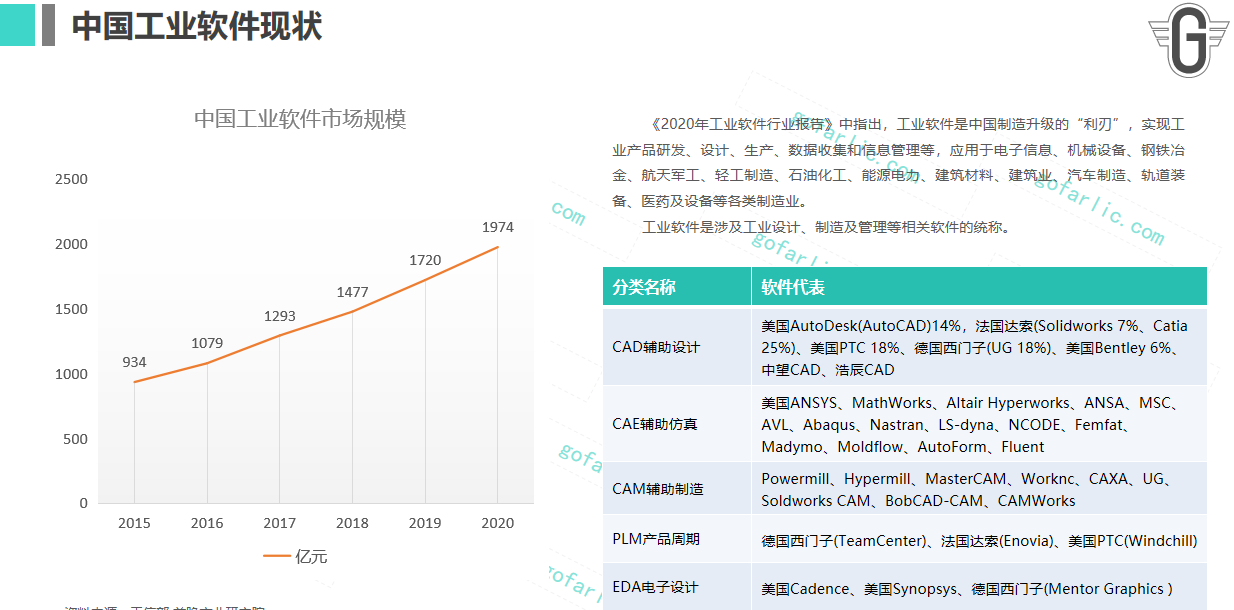Select the EDA电子设计 table cell
The image size is (1234, 610).
[x=677, y=587]
